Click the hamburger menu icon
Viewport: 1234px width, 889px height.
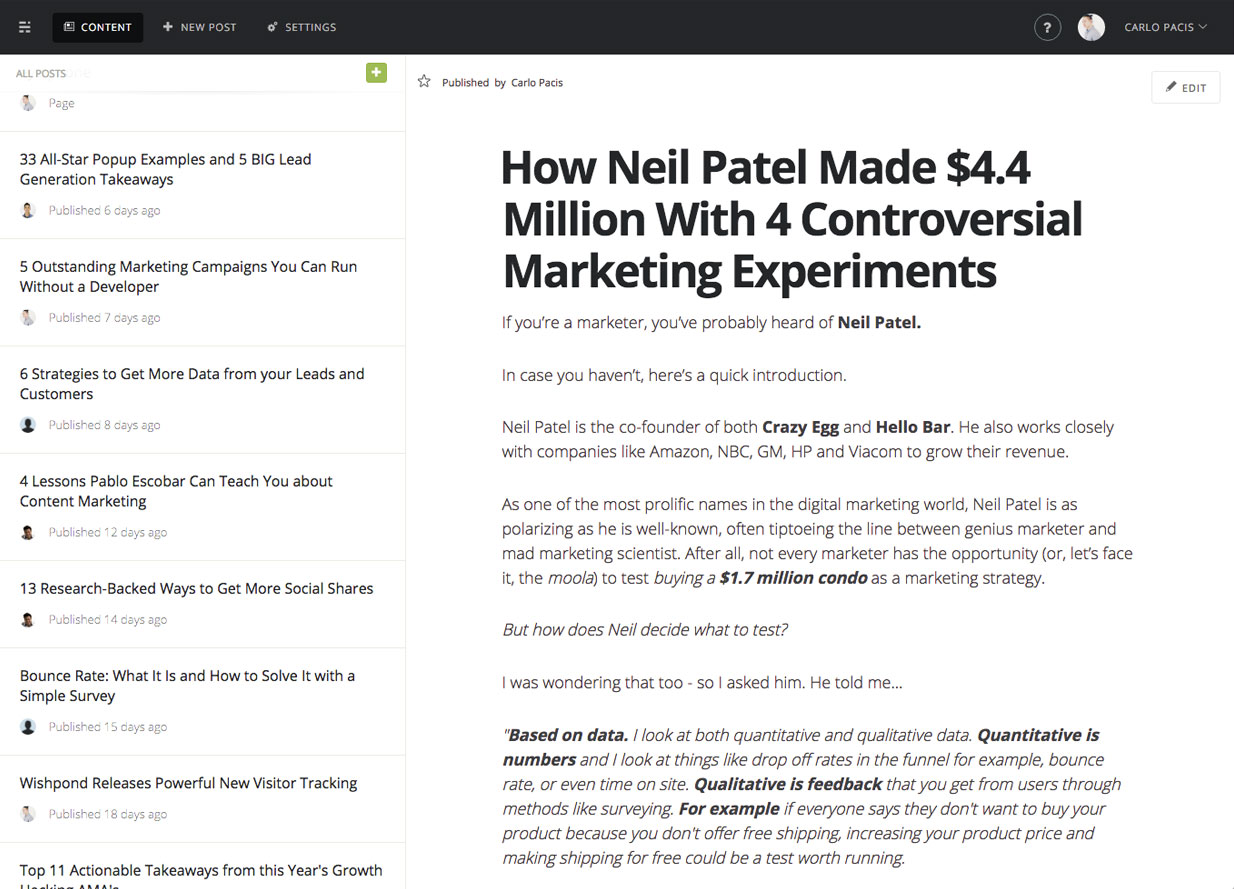coord(25,27)
